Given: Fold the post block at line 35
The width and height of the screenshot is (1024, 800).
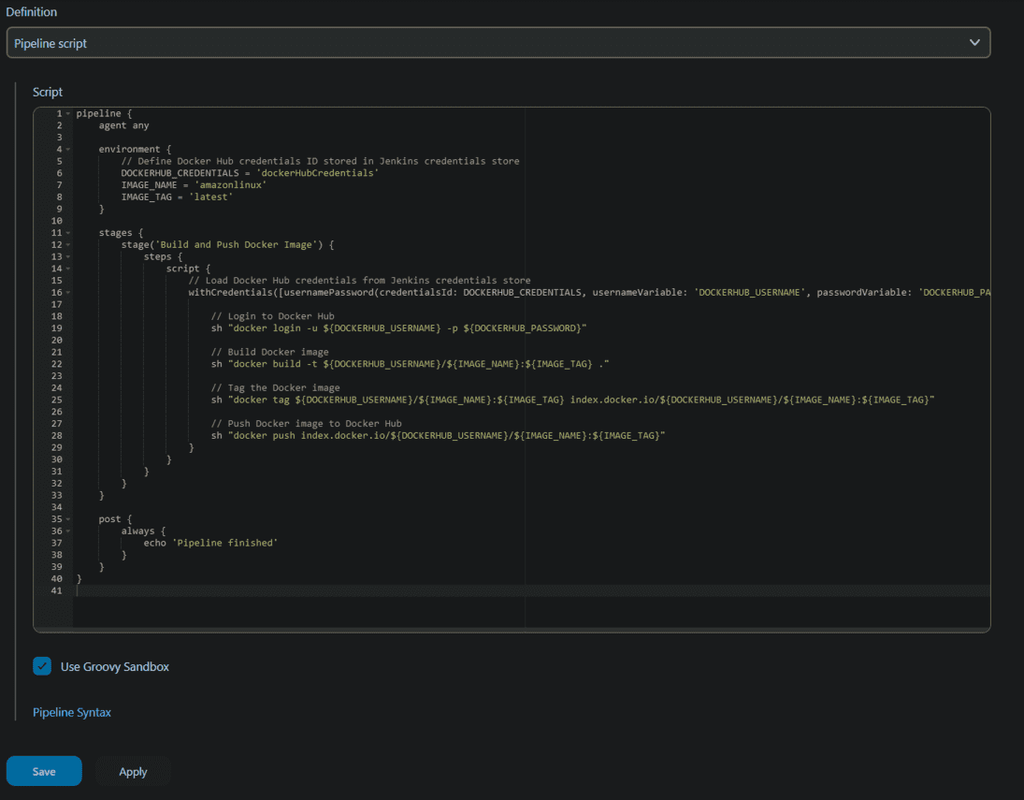Looking at the screenshot, I should pyautogui.click(x=68, y=519).
